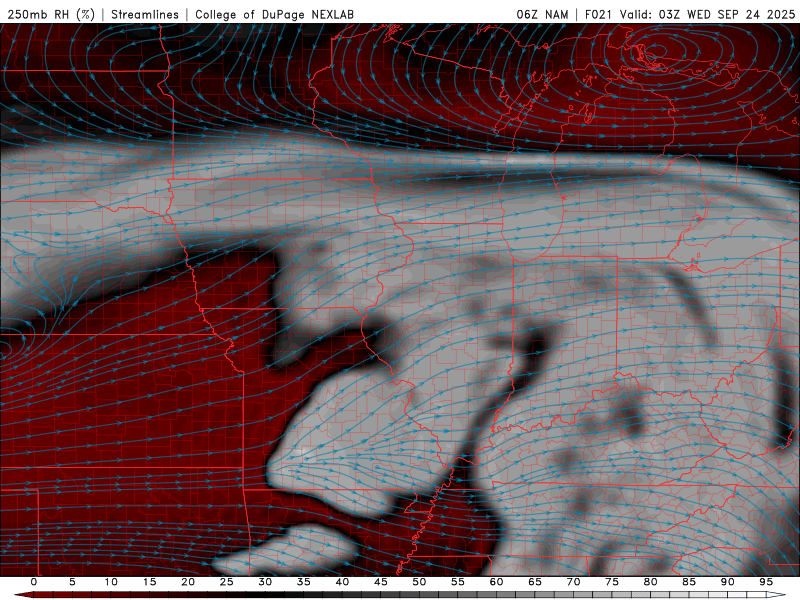Viewport: 800px width, 600px height.
Task: Click the colorbar label "20"
Action: tap(188, 582)
